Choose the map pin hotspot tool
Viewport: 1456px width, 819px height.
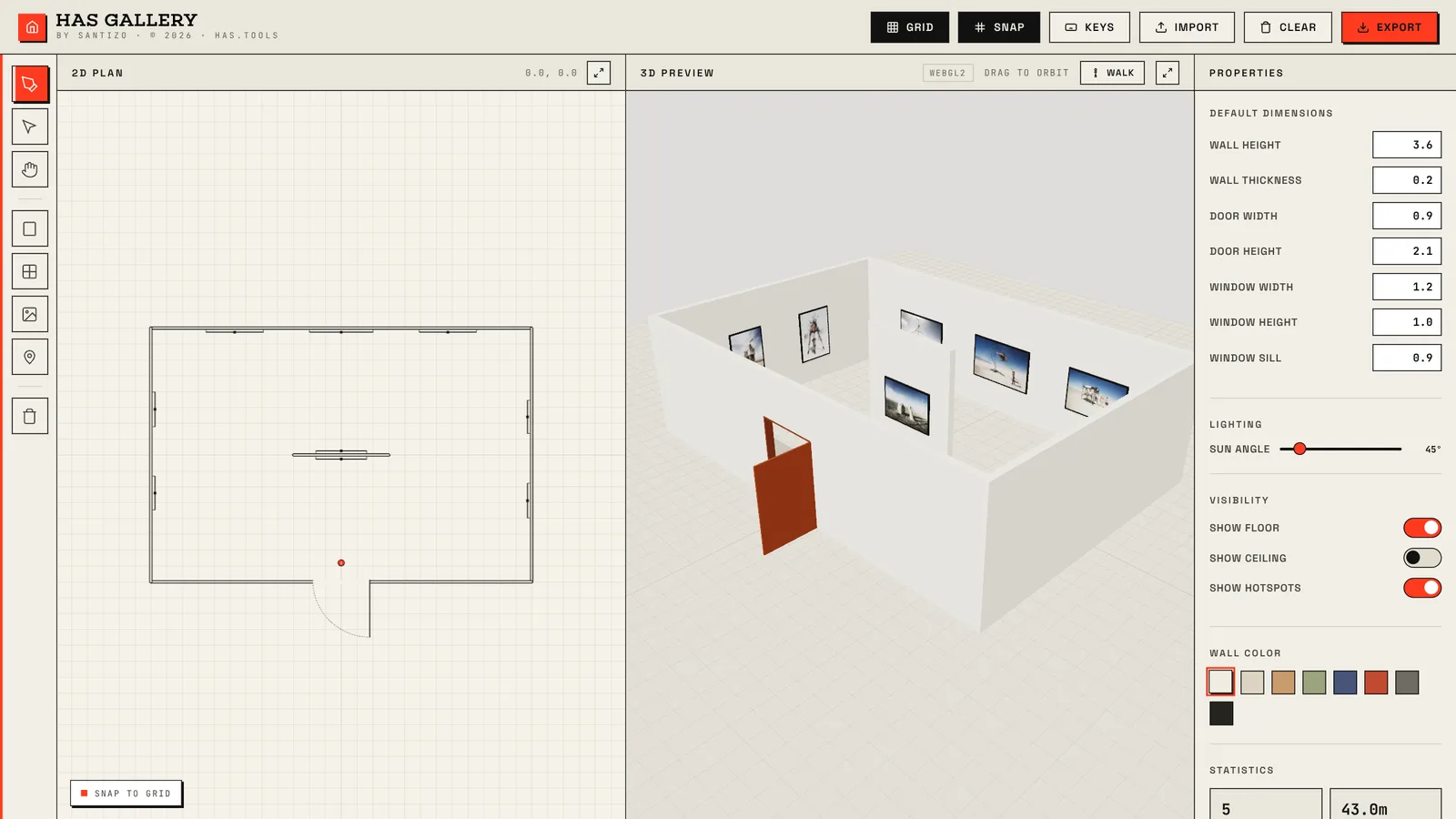(x=30, y=357)
